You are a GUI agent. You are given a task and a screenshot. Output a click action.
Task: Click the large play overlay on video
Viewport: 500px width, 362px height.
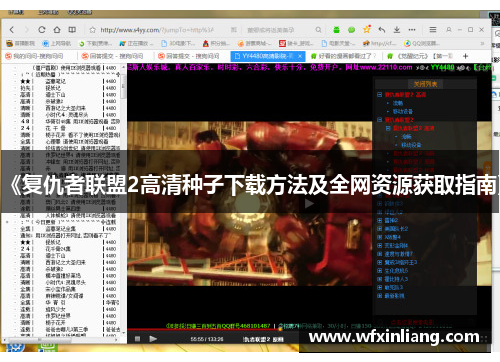tap(309, 203)
